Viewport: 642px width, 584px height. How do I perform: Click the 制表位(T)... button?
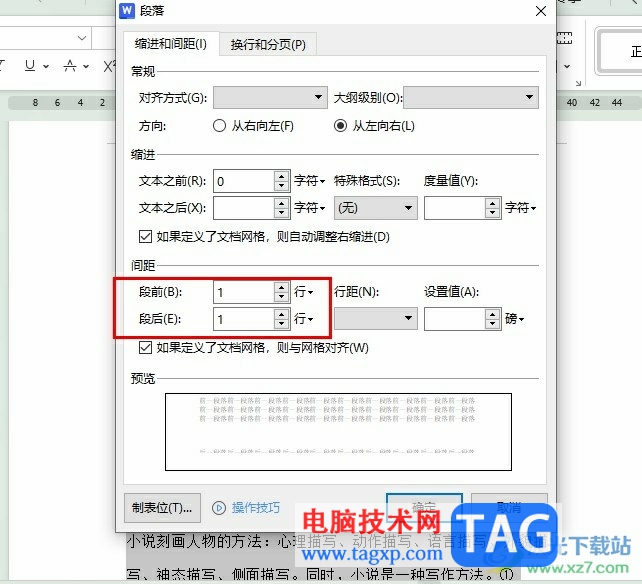162,508
